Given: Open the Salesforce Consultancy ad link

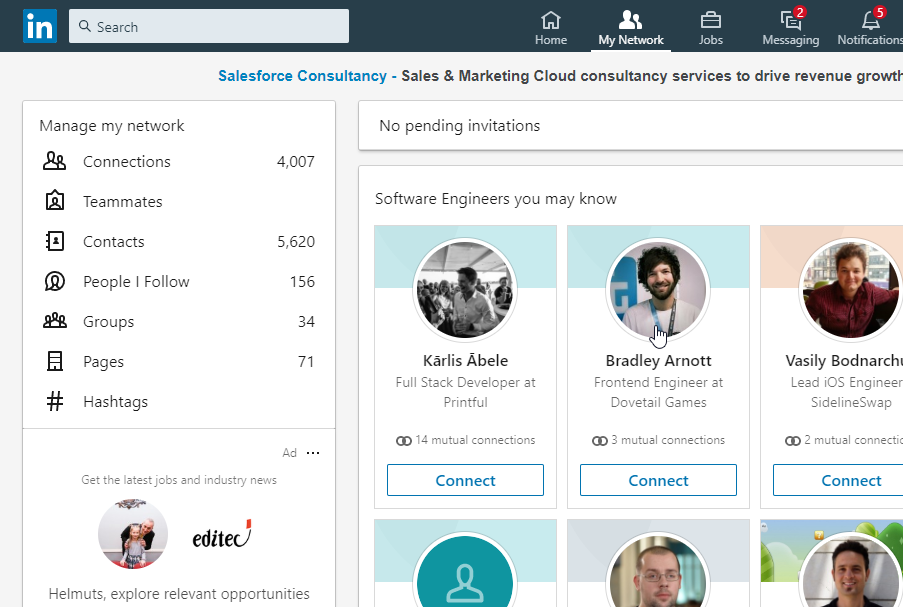Looking at the screenshot, I should (302, 76).
